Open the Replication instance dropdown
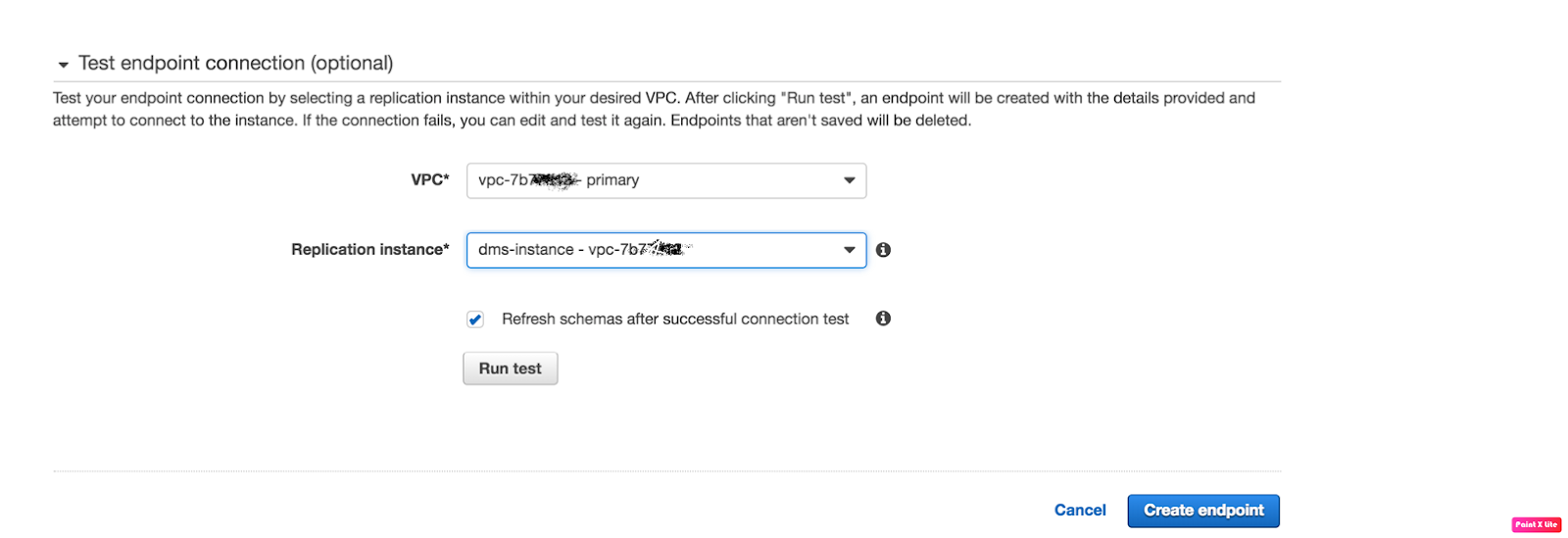 pos(666,250)
